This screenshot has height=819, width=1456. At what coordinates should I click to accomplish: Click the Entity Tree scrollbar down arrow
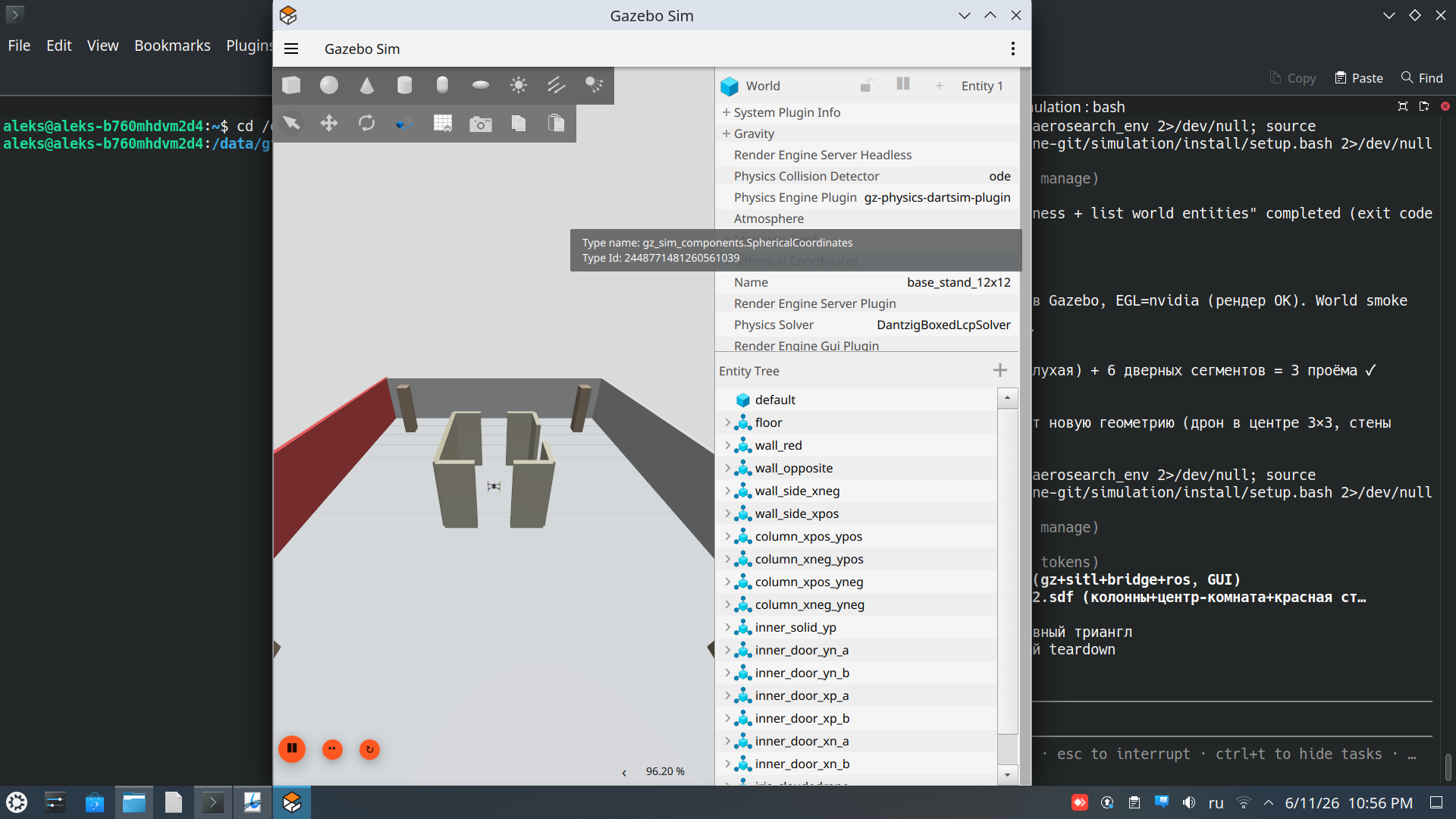(x=1007, y=774)
